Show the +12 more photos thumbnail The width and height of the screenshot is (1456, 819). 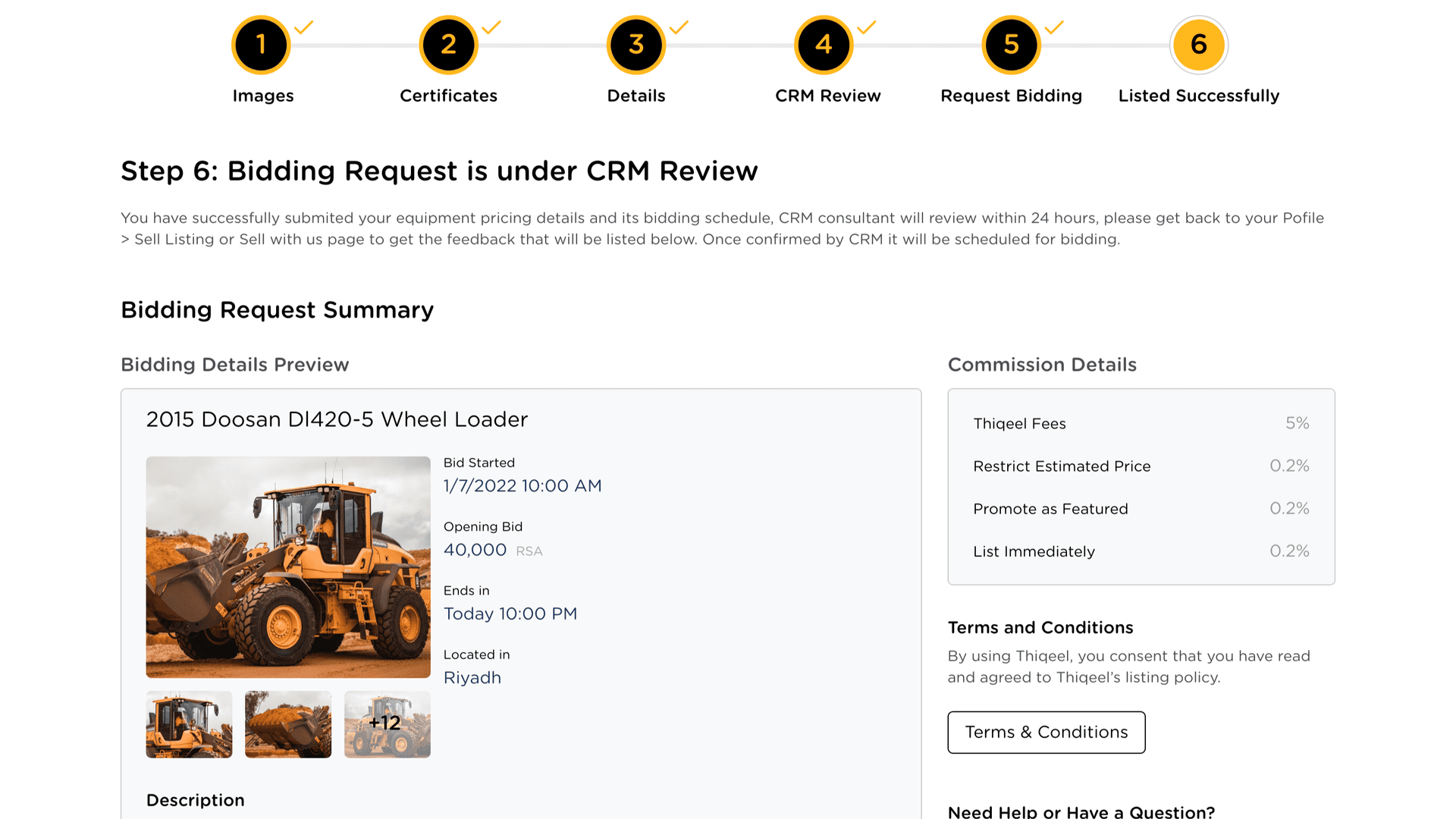click(x=387, y=724)
